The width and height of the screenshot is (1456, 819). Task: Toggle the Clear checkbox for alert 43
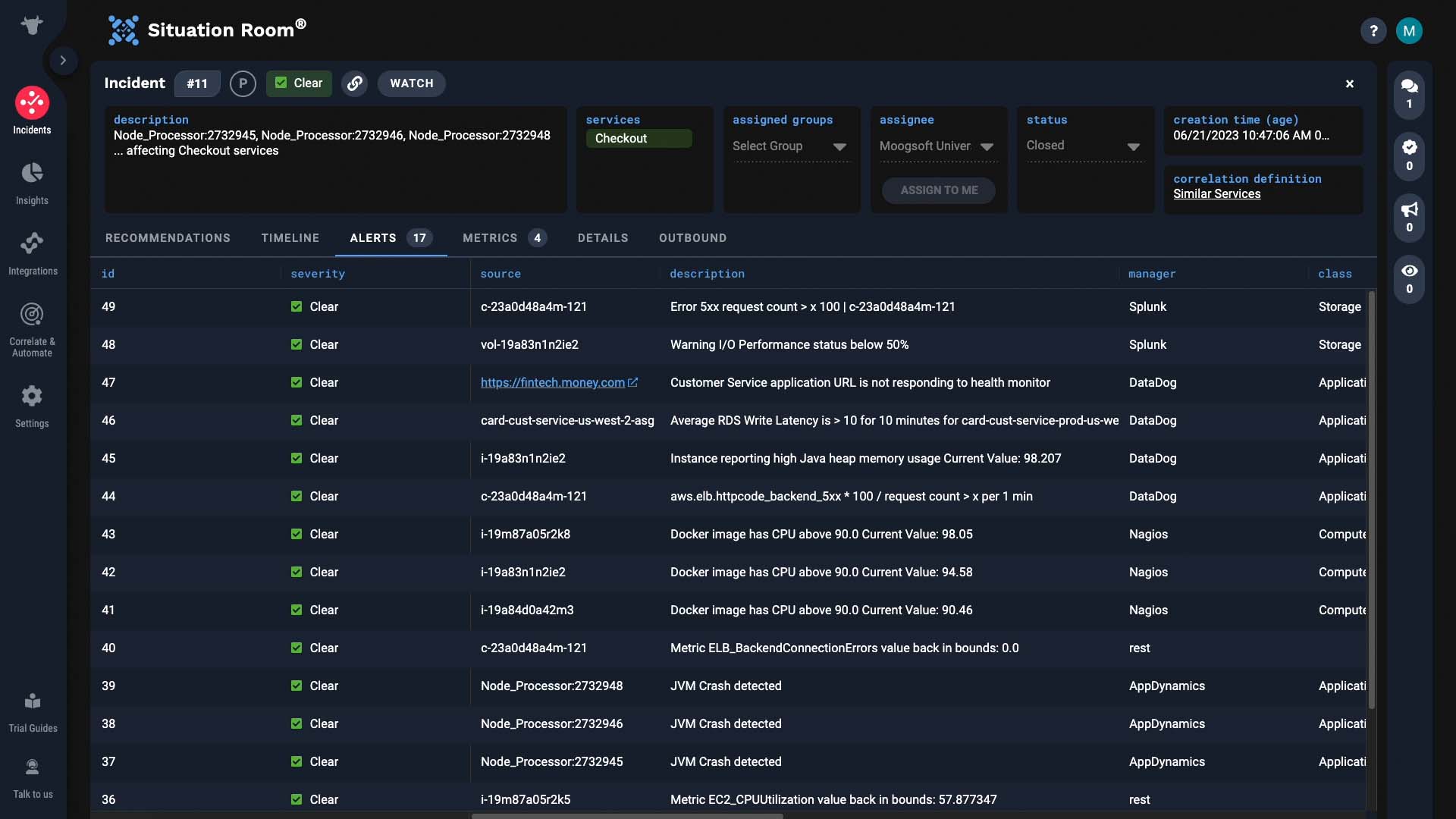[297, 535]
